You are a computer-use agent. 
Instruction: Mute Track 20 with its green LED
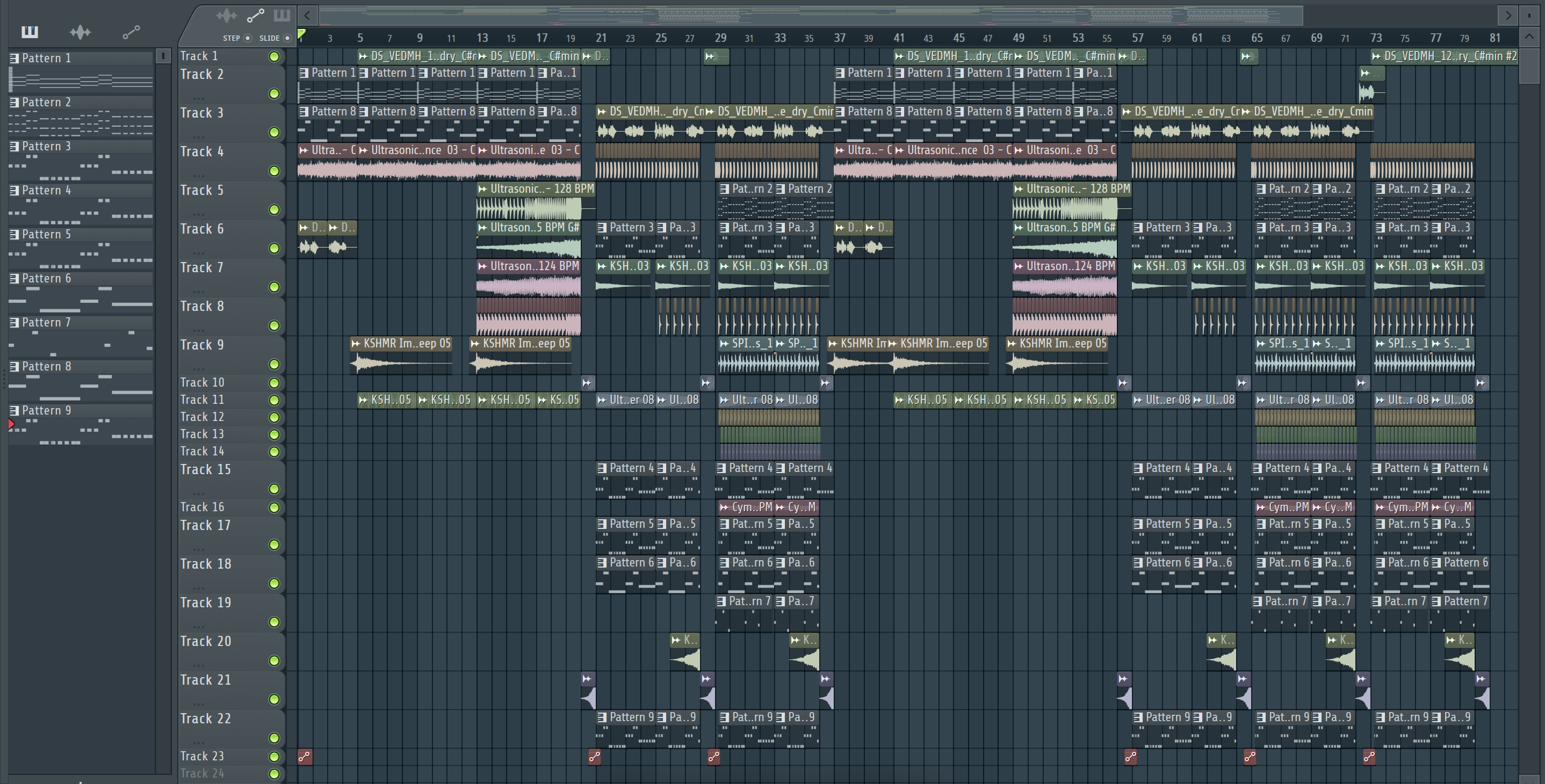[x=274, y=660]
